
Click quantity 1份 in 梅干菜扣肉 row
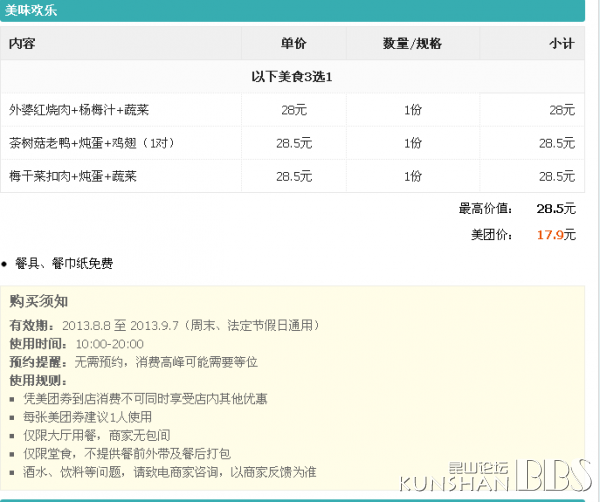coord(413,176)
